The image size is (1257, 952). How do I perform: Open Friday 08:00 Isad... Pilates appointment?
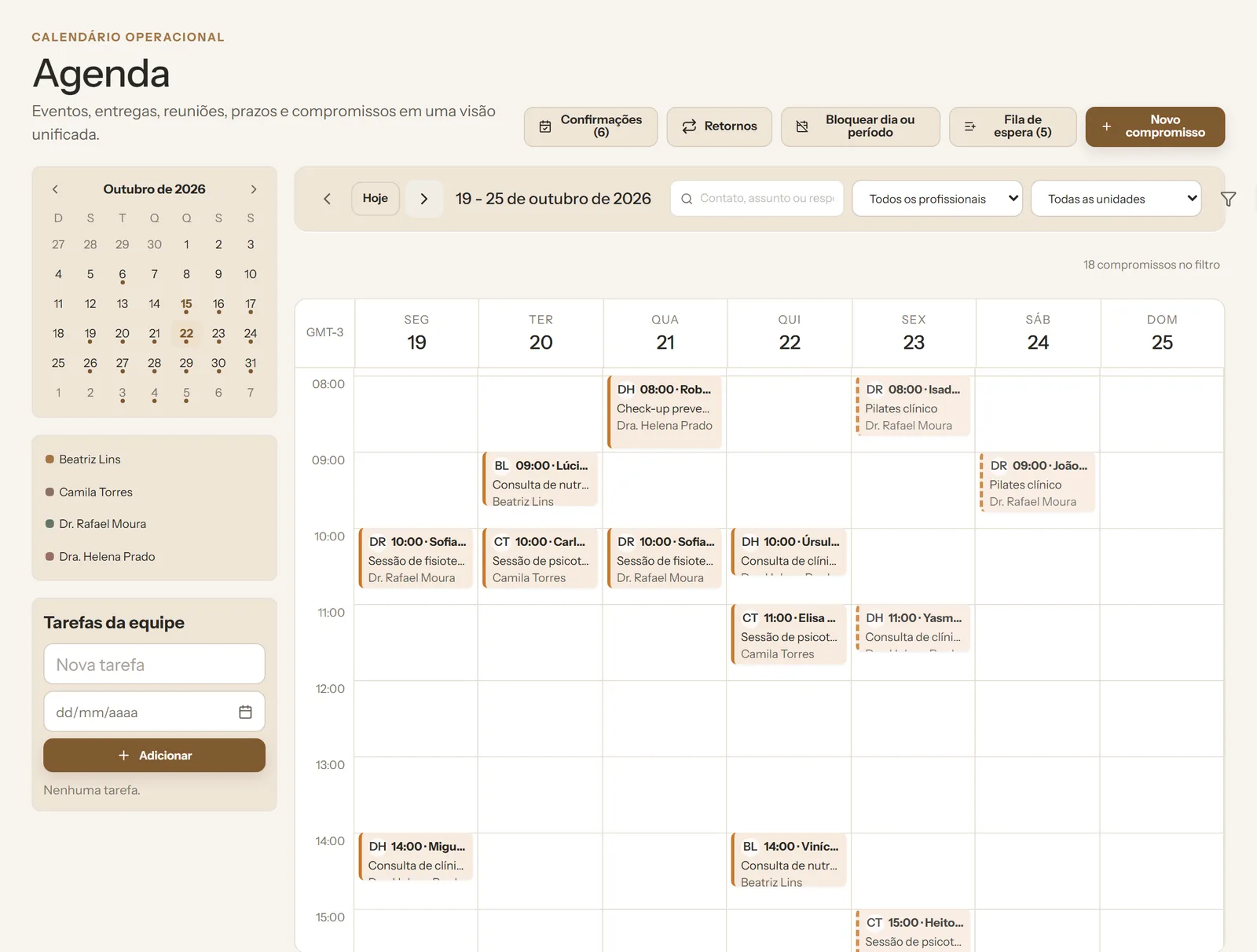(x=913, y=406)
